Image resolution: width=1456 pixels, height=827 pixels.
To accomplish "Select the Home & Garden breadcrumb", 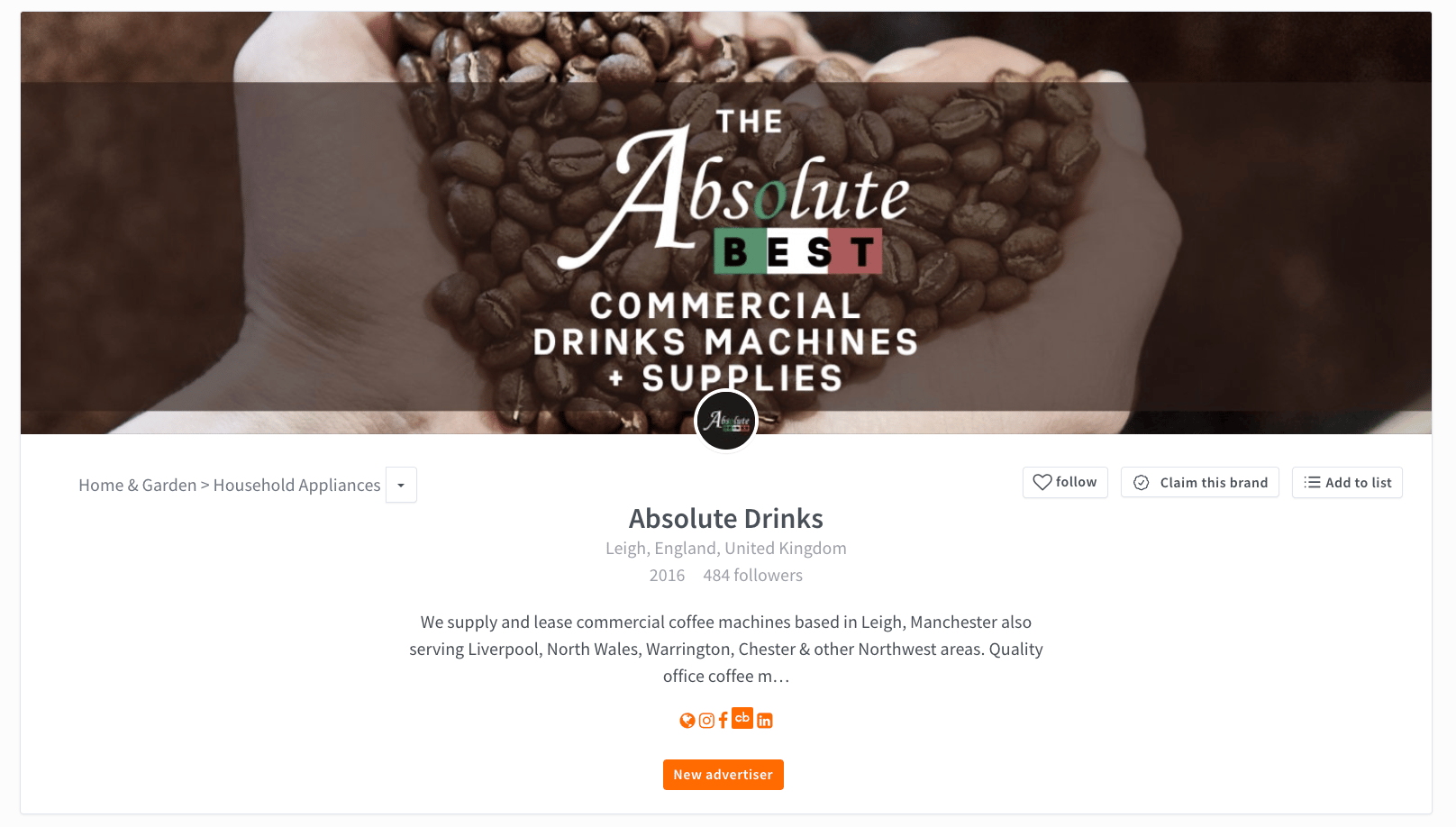I will (137, 485).
